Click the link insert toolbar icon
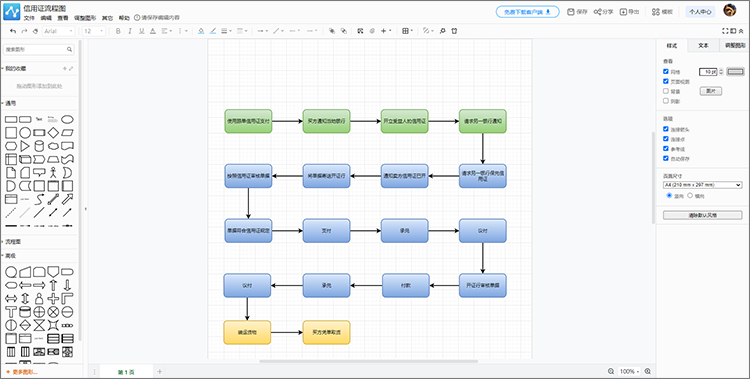Viewport: 750px width, 379px height. pos(372,31)
